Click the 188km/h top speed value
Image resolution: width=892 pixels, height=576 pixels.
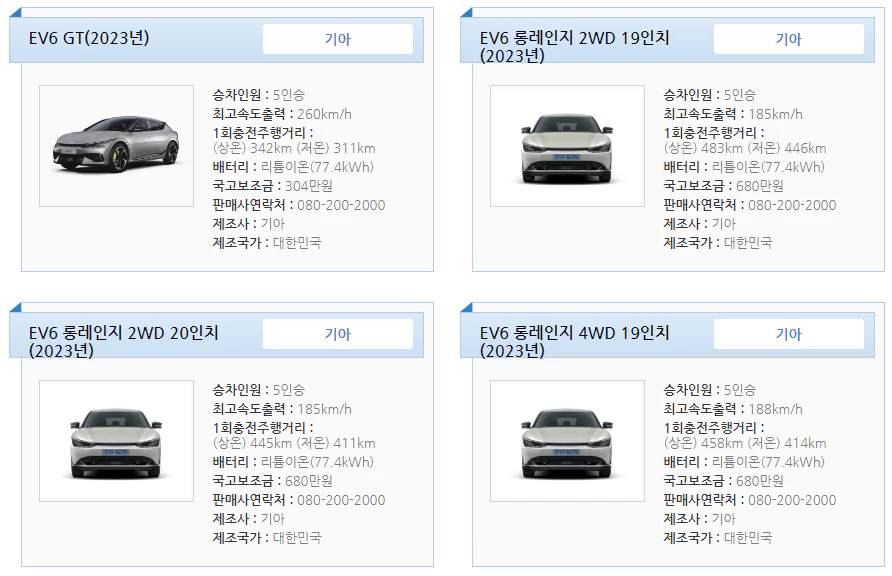click(775, 409)
